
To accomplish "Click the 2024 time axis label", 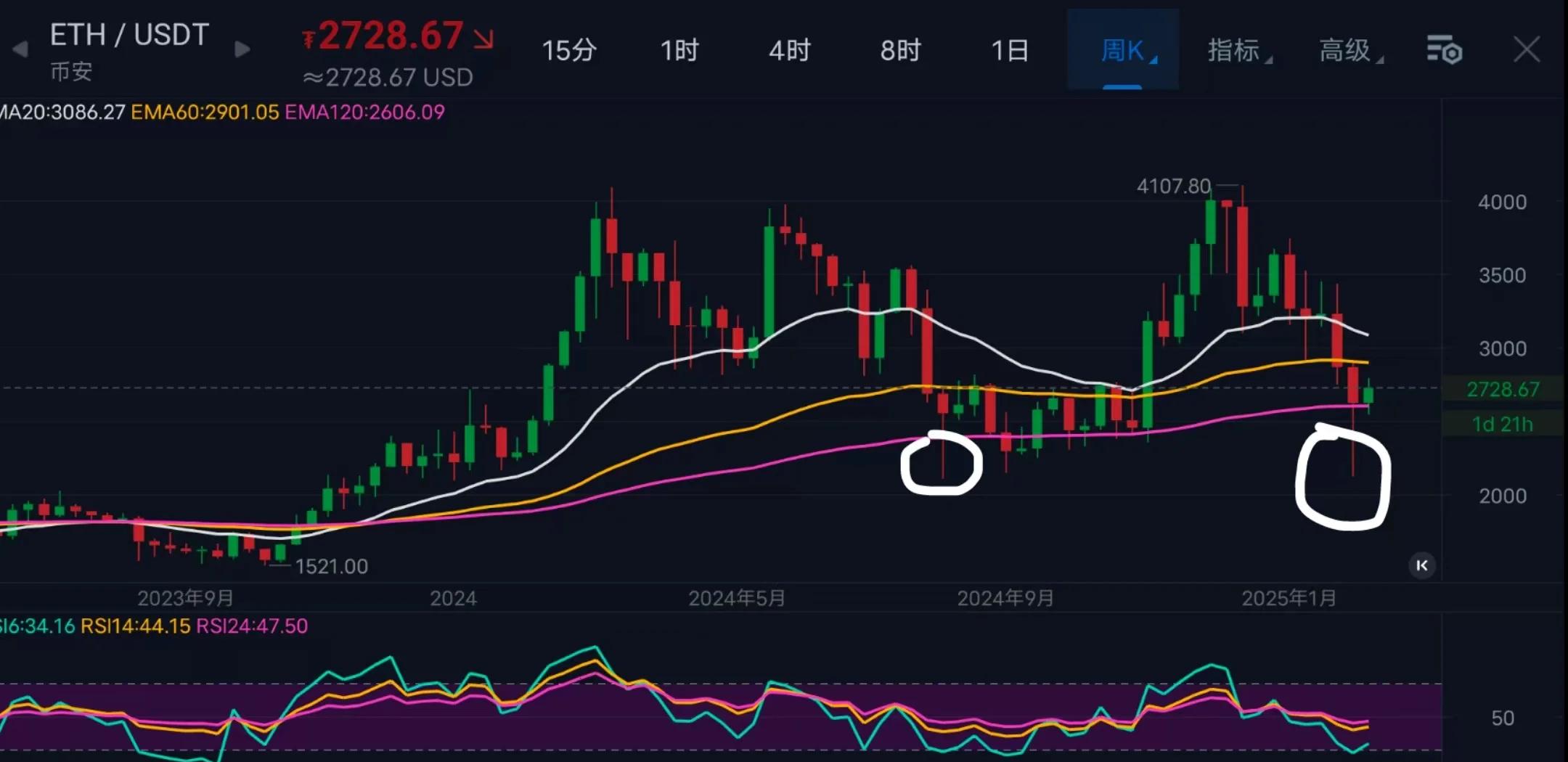I will 453,598.
